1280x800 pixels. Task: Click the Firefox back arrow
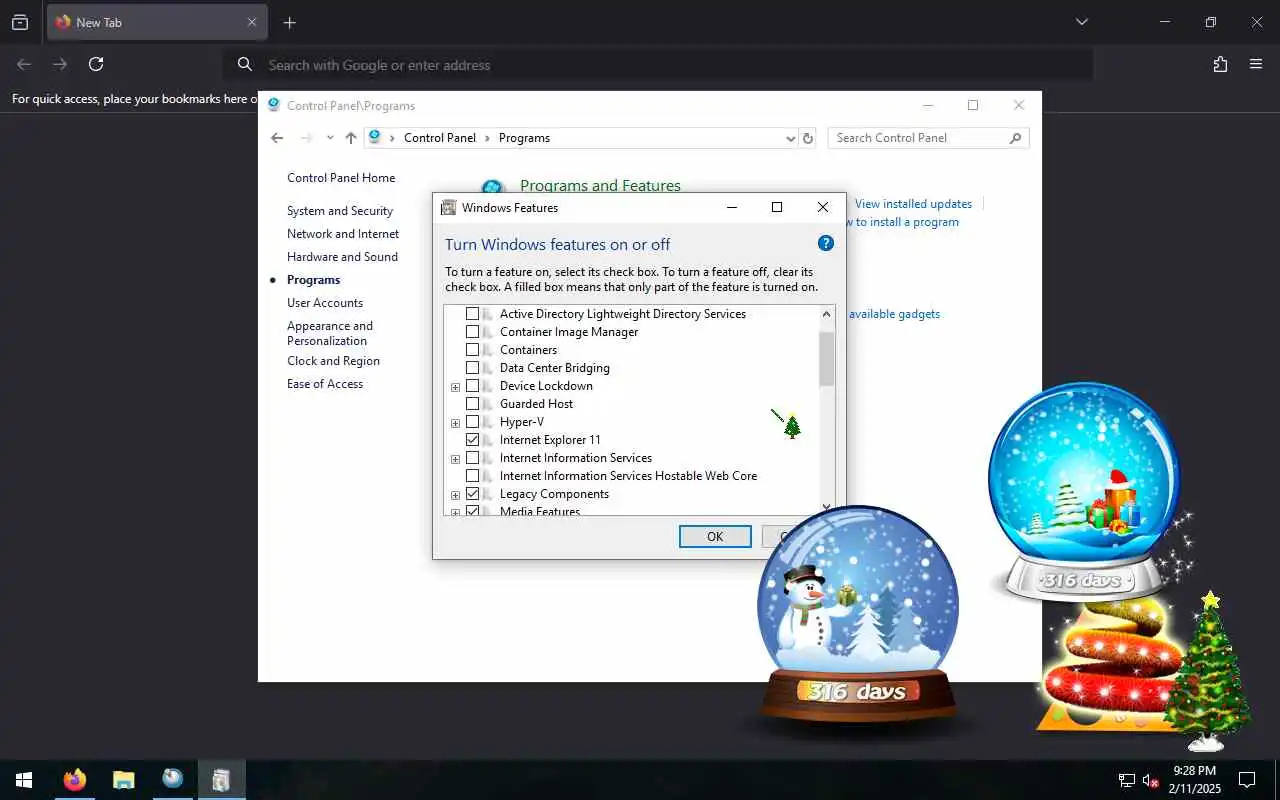point(24,64)
